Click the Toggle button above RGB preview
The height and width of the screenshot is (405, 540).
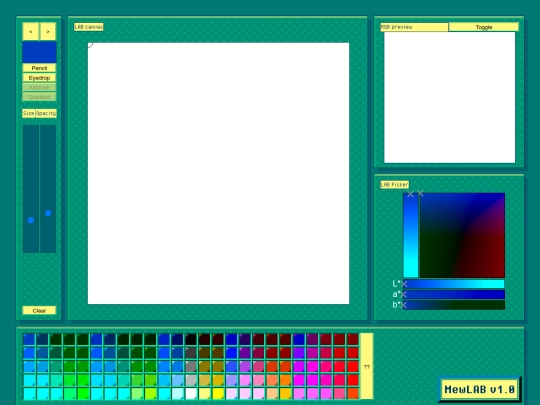(484, 27)
